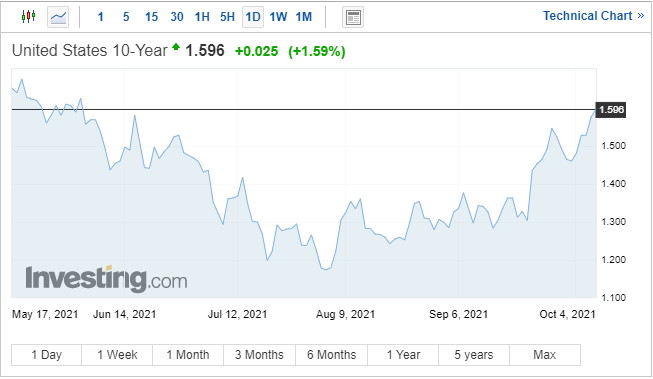The image size is (653, 379).
Task: Select the 15 minute interval
Action: [151, 17]
